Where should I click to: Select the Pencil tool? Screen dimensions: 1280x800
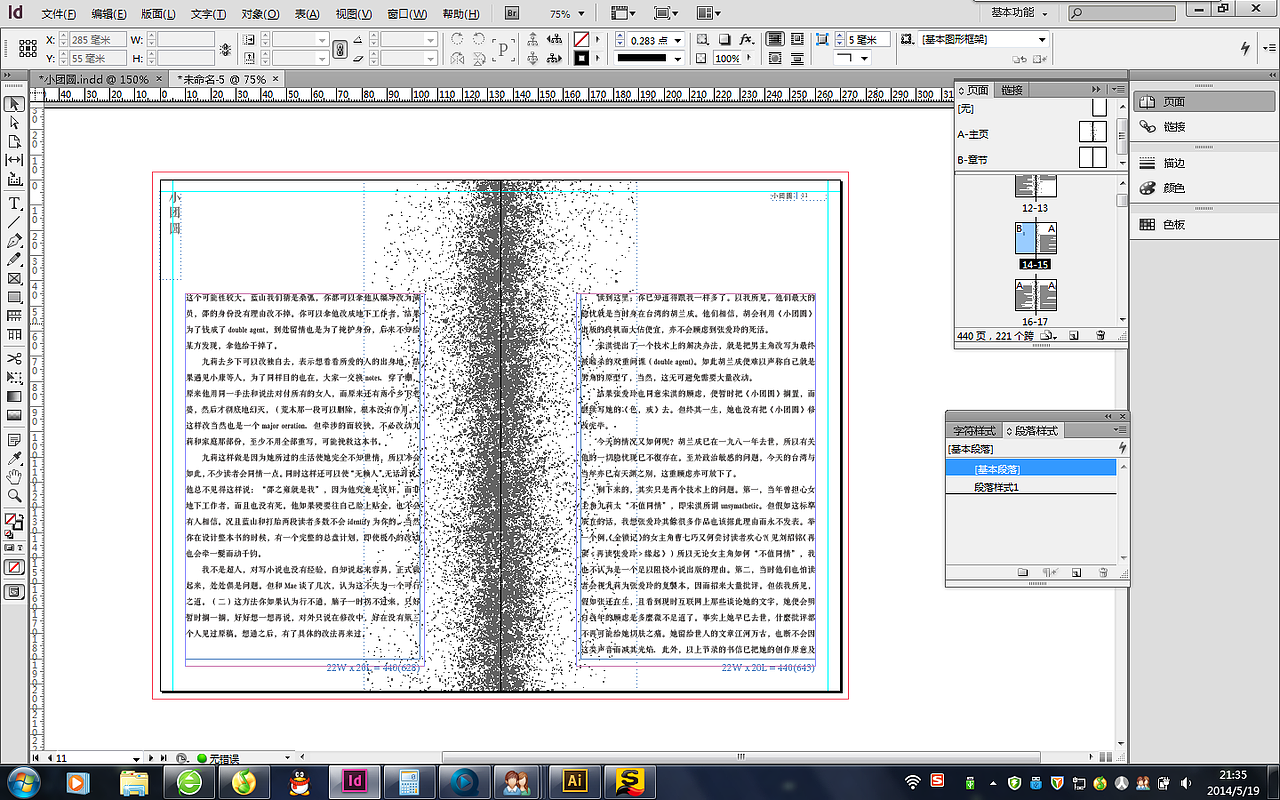pos(14,259)
